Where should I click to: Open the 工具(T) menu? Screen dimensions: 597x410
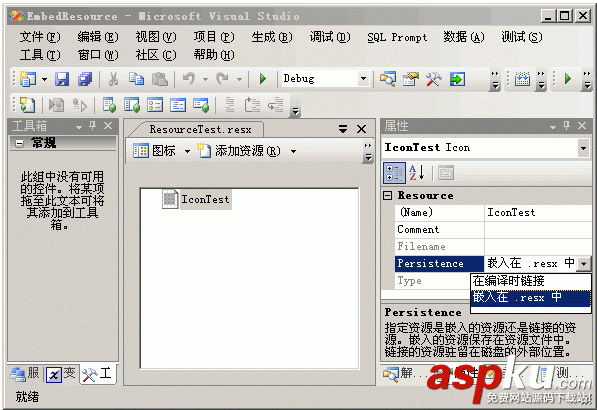pos(40,55)
